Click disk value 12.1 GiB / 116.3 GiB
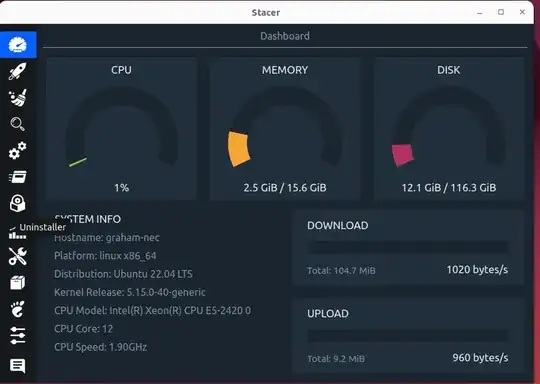540x384 pixels. click(x=449, y=188)
